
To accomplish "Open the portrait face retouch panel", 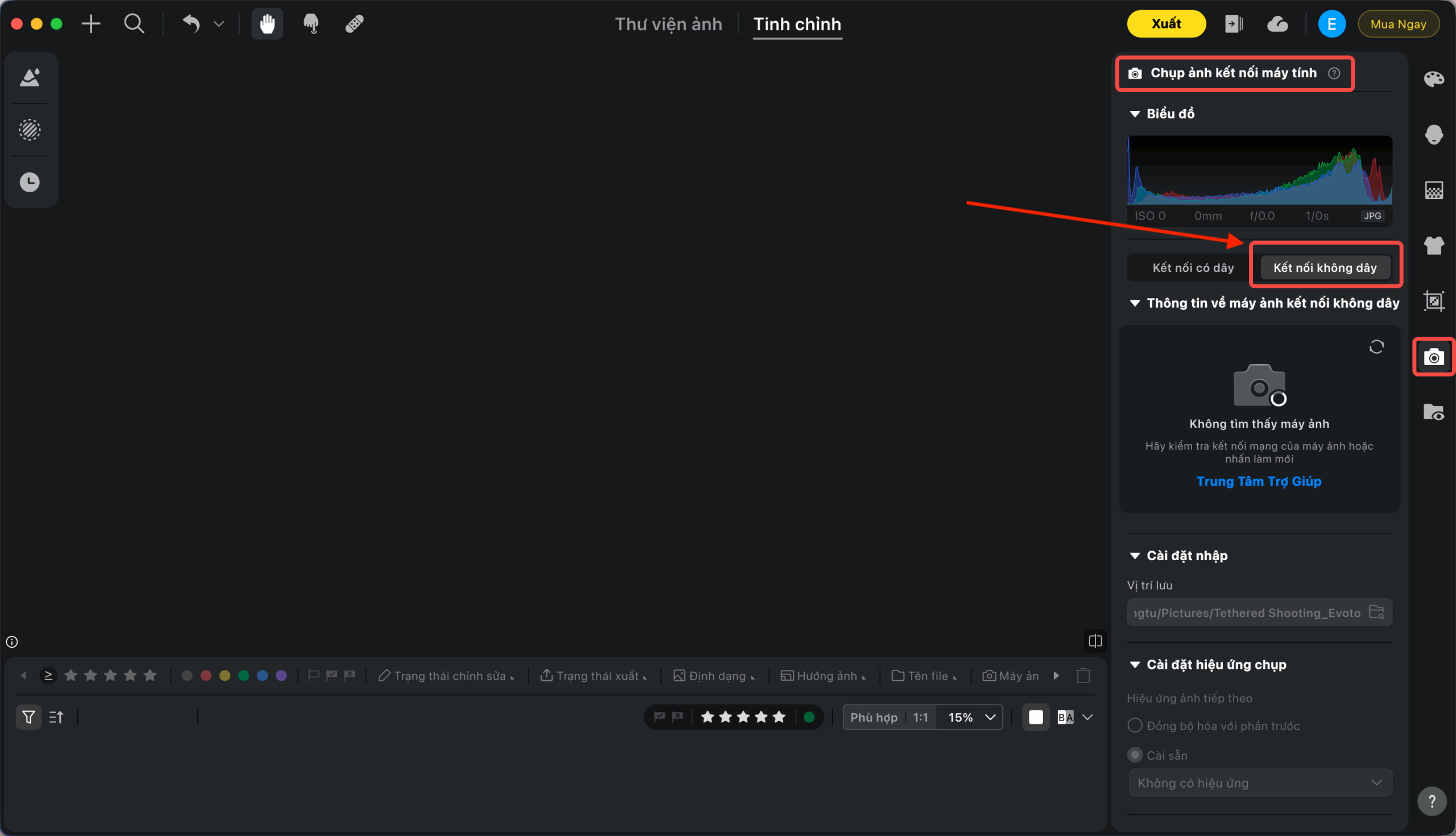I will click(1434, 135).
